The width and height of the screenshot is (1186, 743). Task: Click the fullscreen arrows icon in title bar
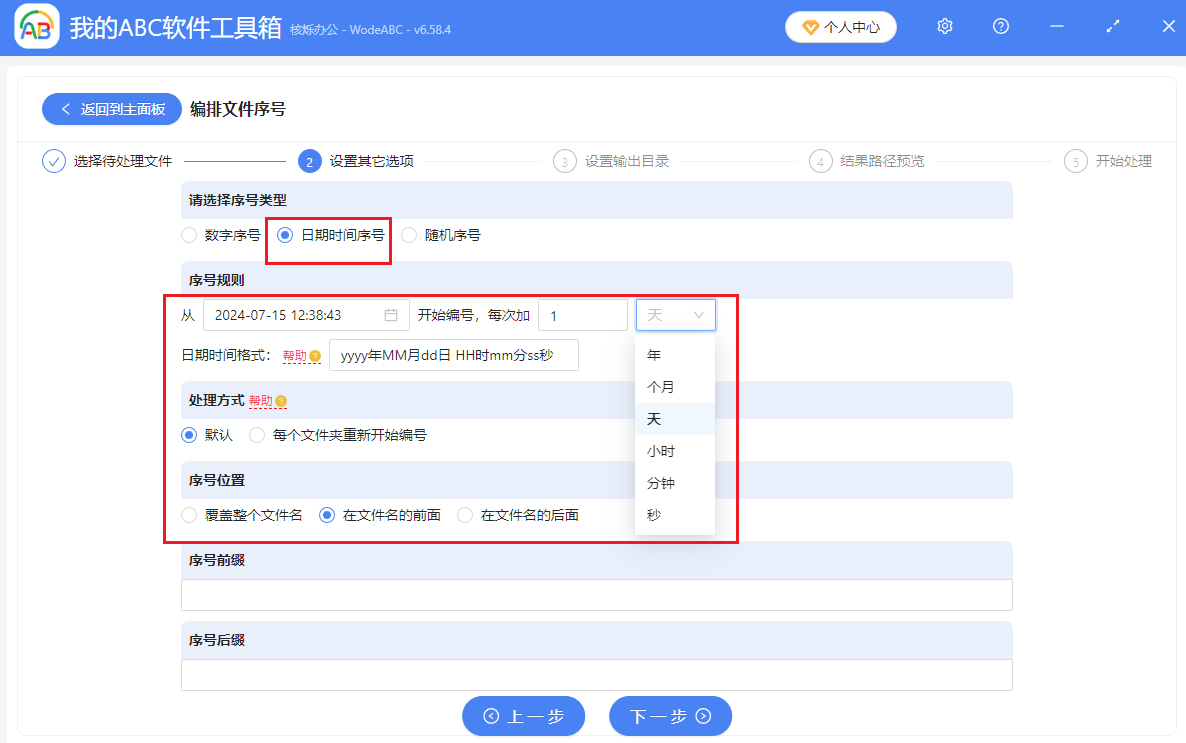(1112, 26)
